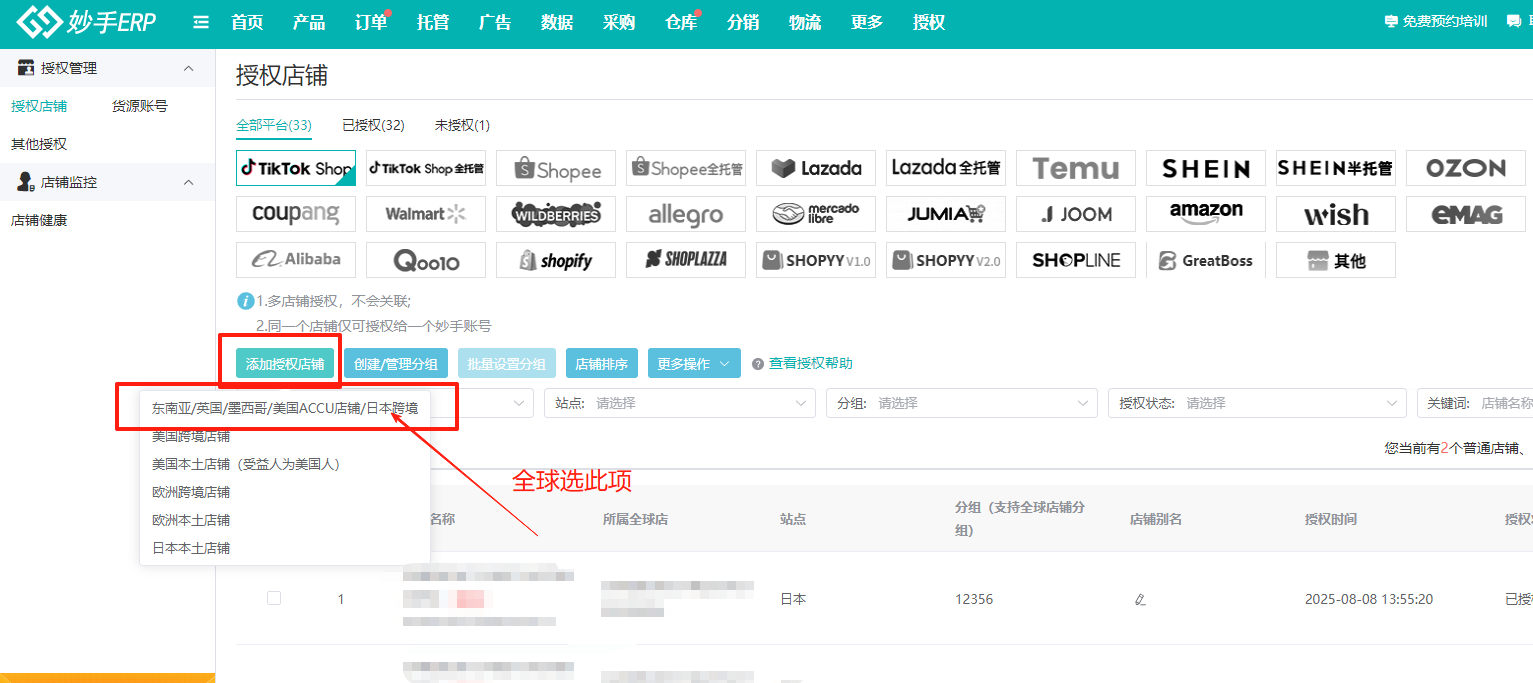Select the SHOPLAZZA platform tile
Image resolution: width=1533 pixels, height=683 pixels.
[x=686, y=260]
